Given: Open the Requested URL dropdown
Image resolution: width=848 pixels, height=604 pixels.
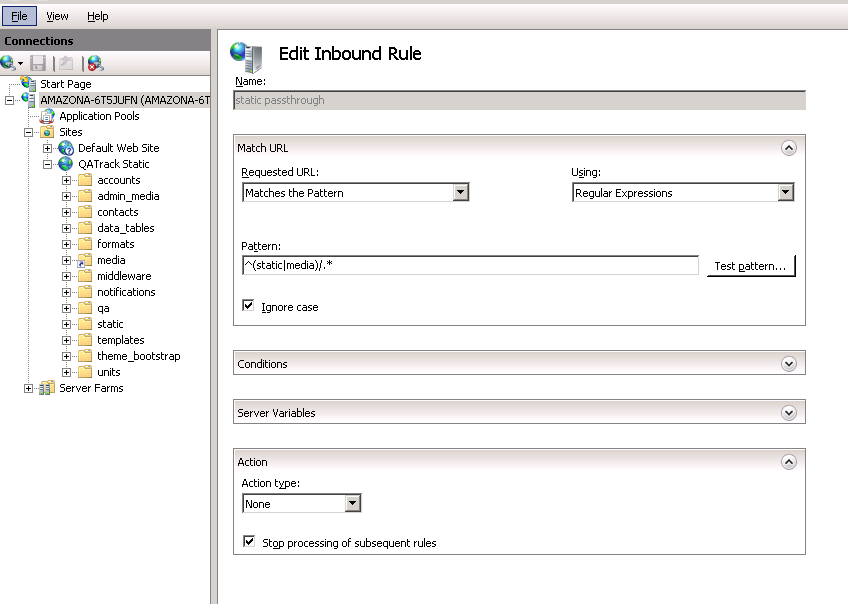Looking at the screenshot, I should (460, 193).
